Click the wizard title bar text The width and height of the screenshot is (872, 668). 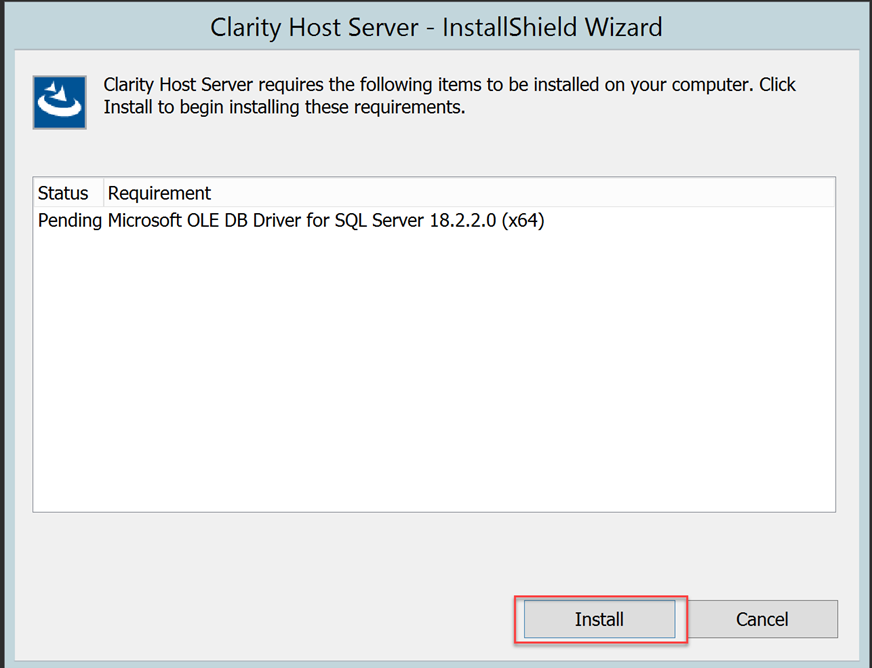[x=436, y=27]
